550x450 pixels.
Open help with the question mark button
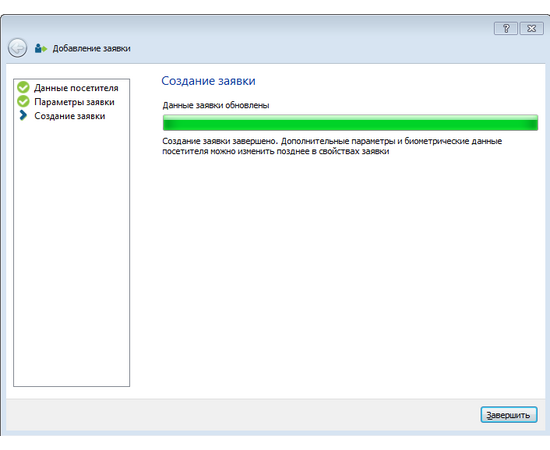tap(505, 28)
